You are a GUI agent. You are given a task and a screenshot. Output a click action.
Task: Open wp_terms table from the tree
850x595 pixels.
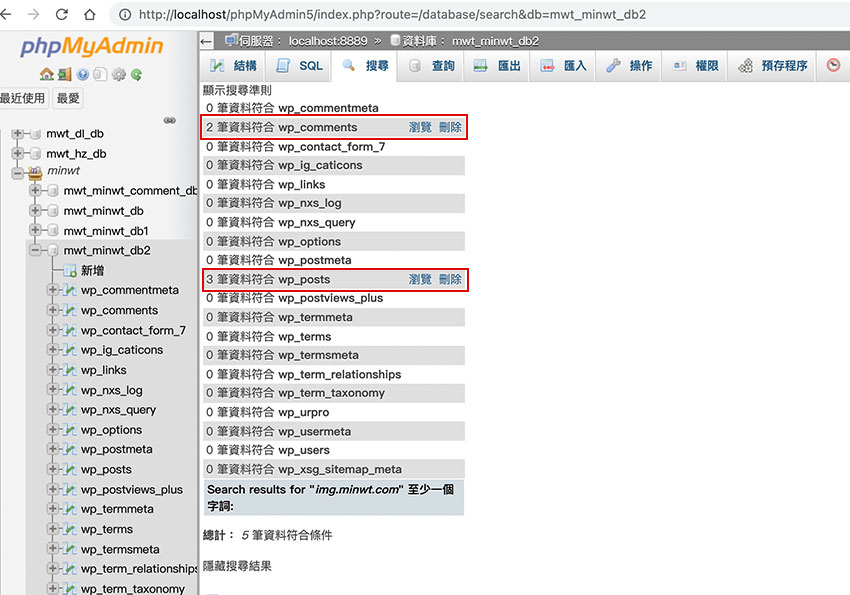107,529
